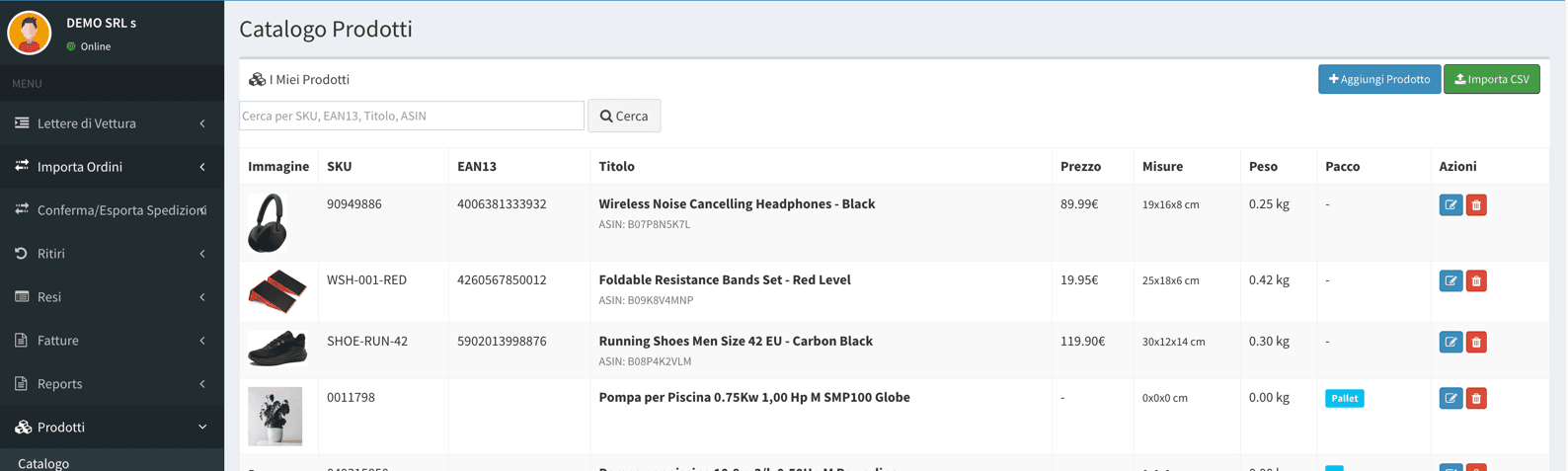Click the cubes icon beside I Miei Prodotti
Image resolution: width=1568 pixels, height=471 pixels.
pos(257,79)
